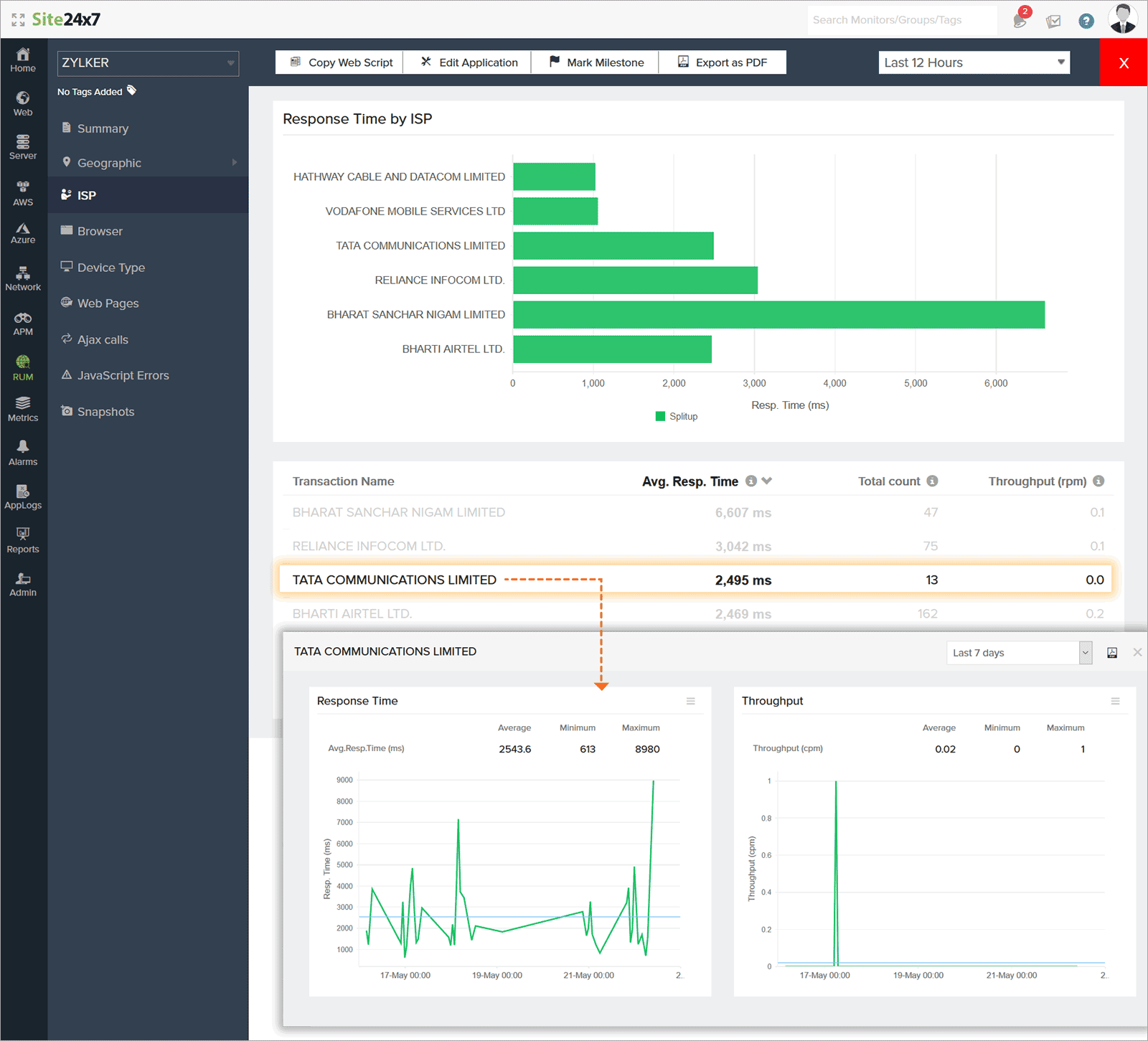Open the Last 7 days dropdown
Image resolution: width=1148 pixels, height=1041 pixels.
pyautogui.click(x=1019, y=653)
